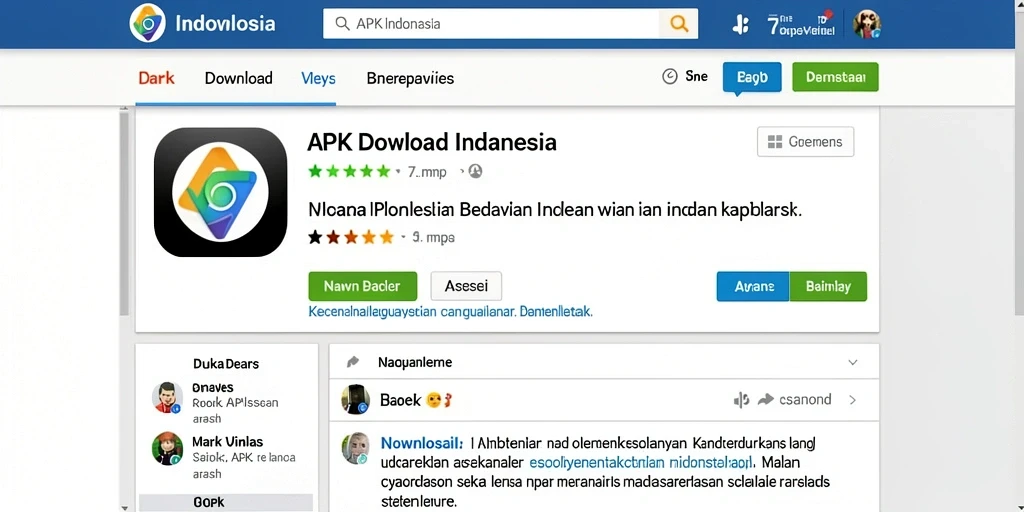1024x512 pixels.
Task: Click the round icon after 7..mnp rating
Action: point(475,172)
